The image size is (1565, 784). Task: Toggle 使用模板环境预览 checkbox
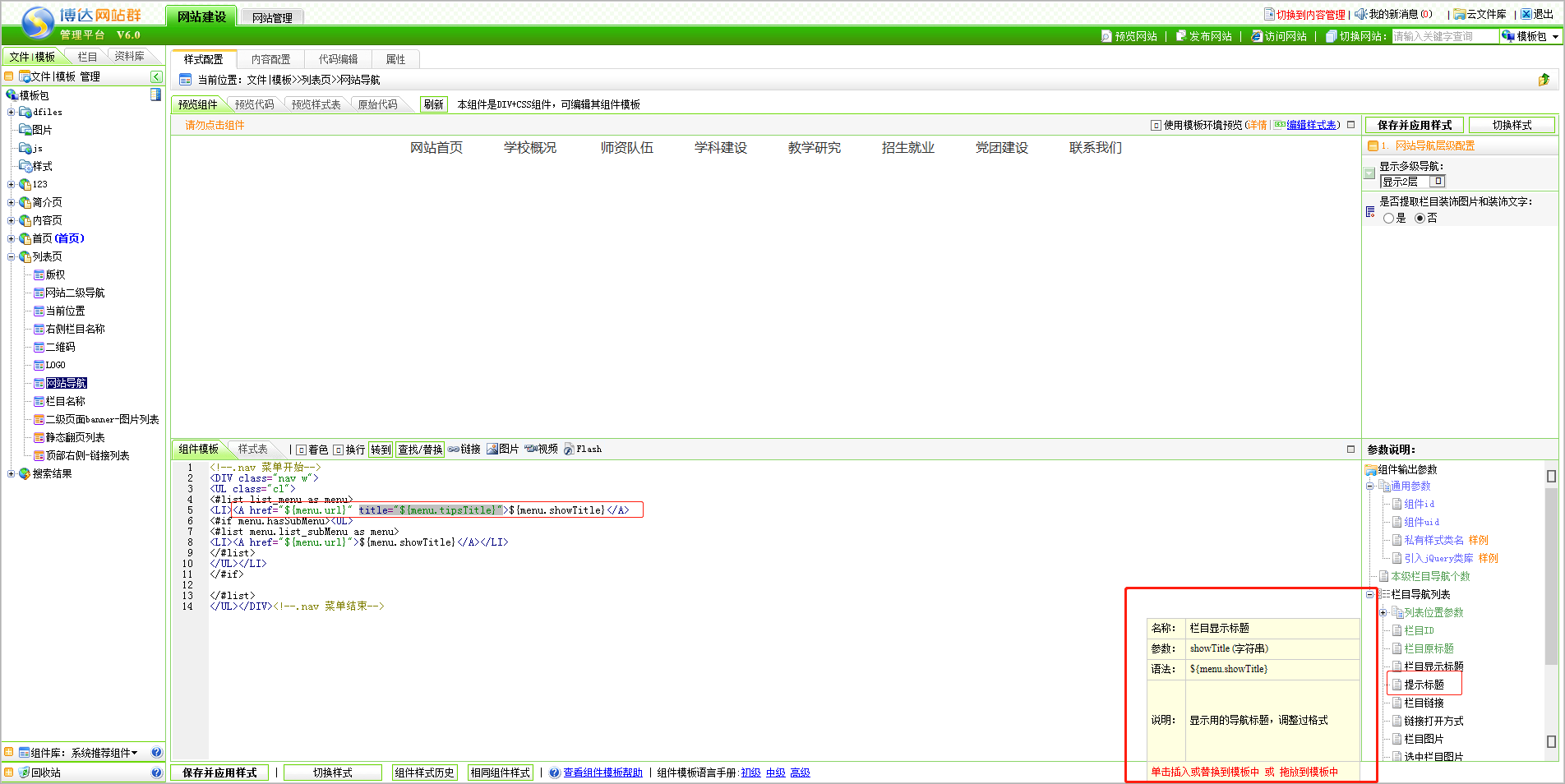pos(1156,126)
